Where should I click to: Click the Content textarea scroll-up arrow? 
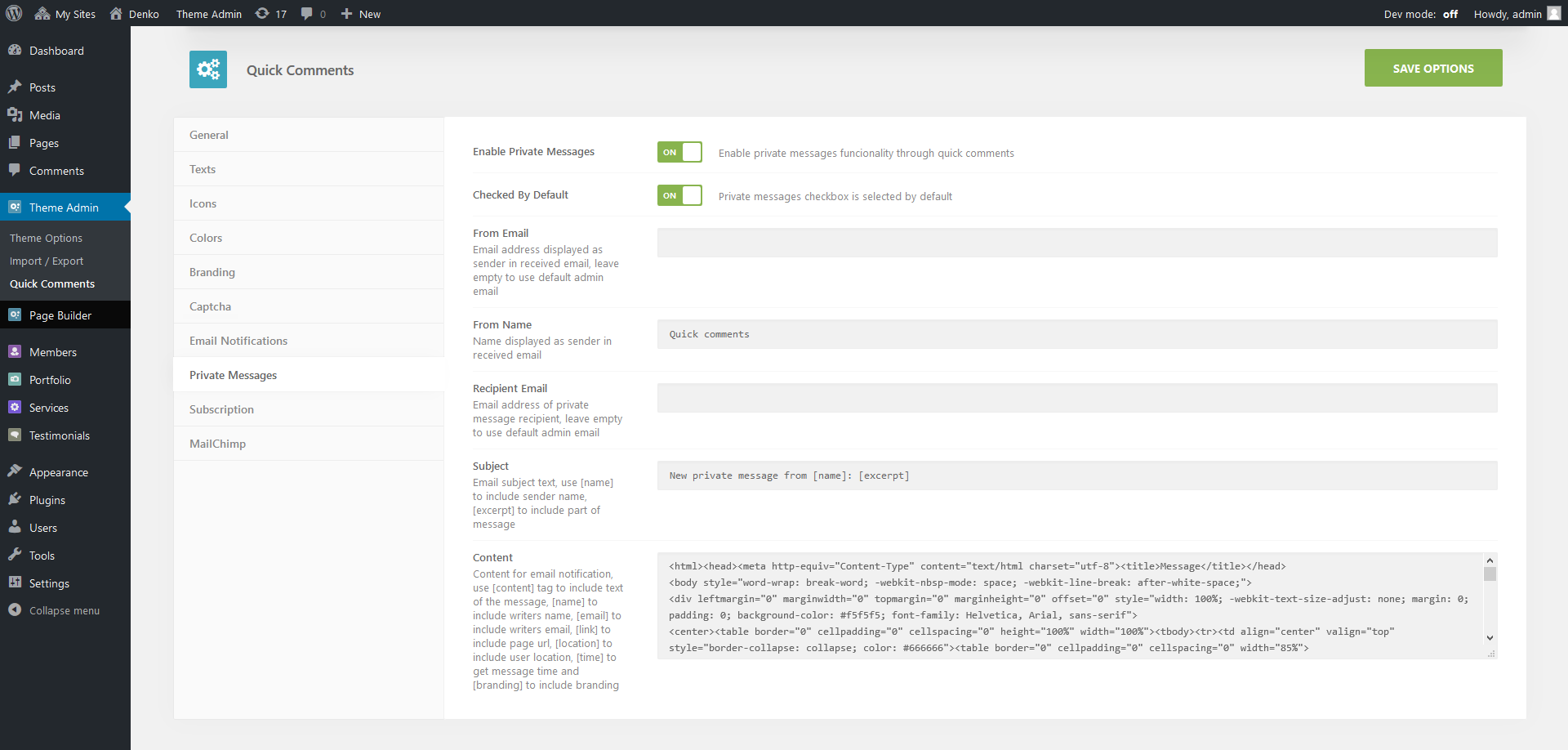(x=1490, y=560)
